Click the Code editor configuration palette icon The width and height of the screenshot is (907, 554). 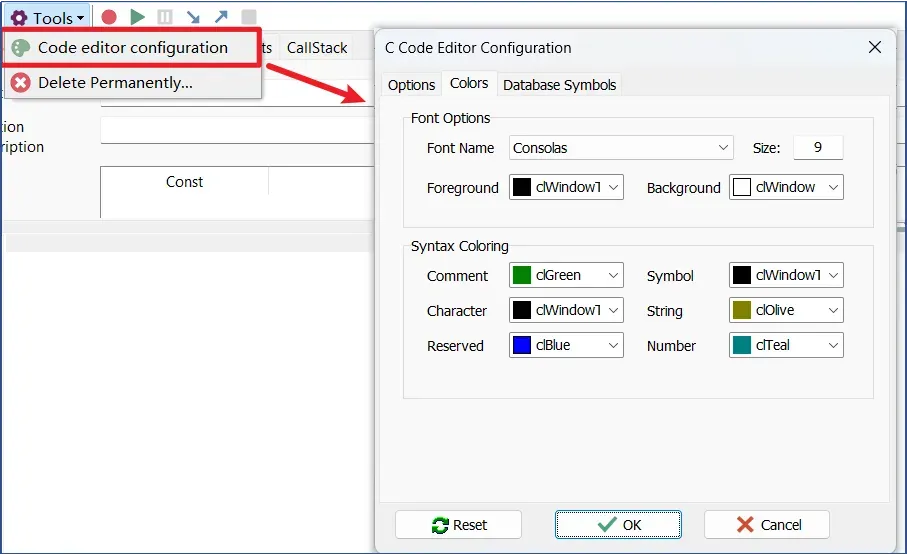21,47
